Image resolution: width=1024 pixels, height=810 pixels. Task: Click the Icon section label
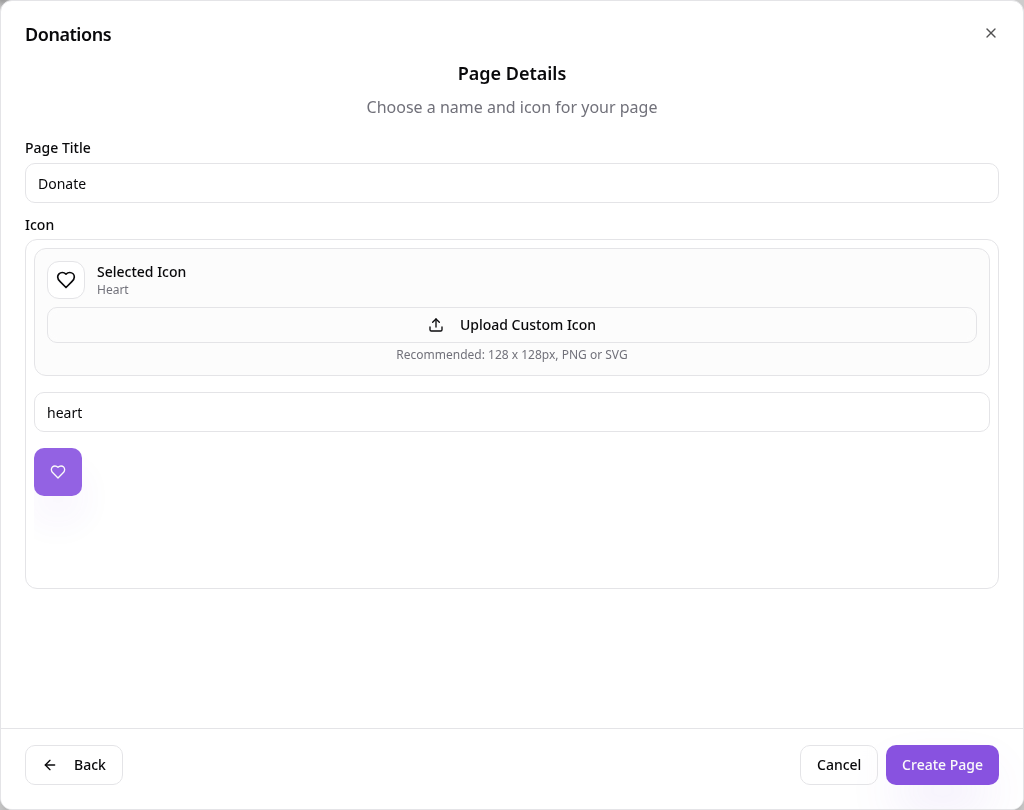[40, 225]
